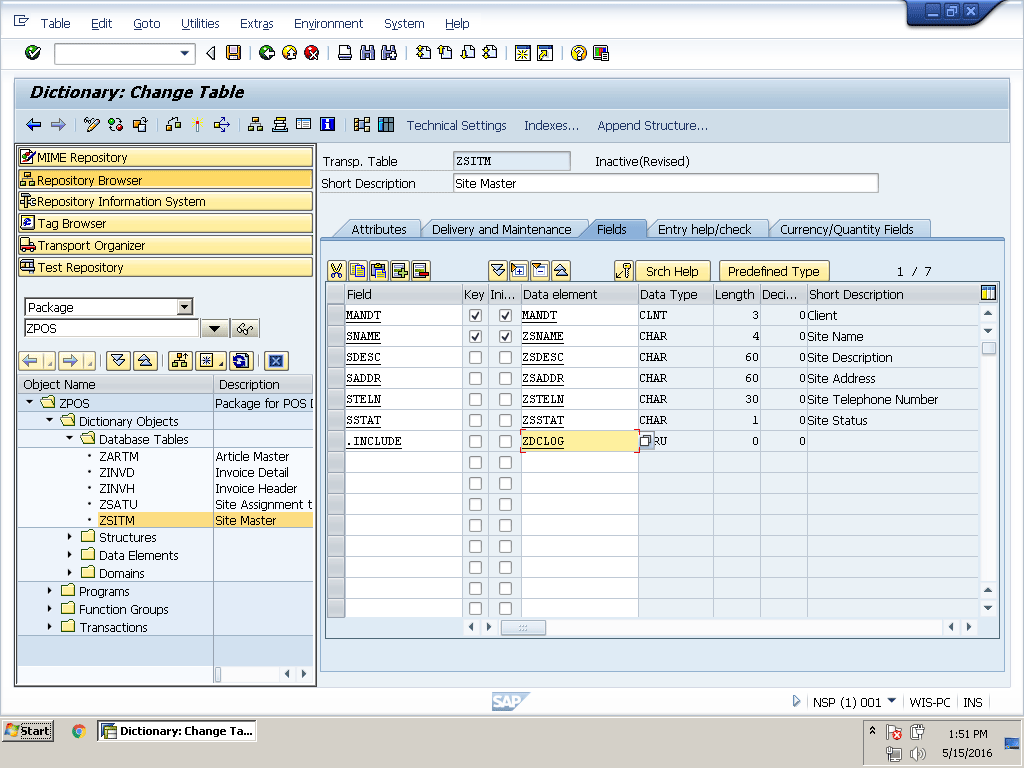Uncheck the Key checkbox for MANDT
The width and height of the screenshot is (1024, 768).
475,316
